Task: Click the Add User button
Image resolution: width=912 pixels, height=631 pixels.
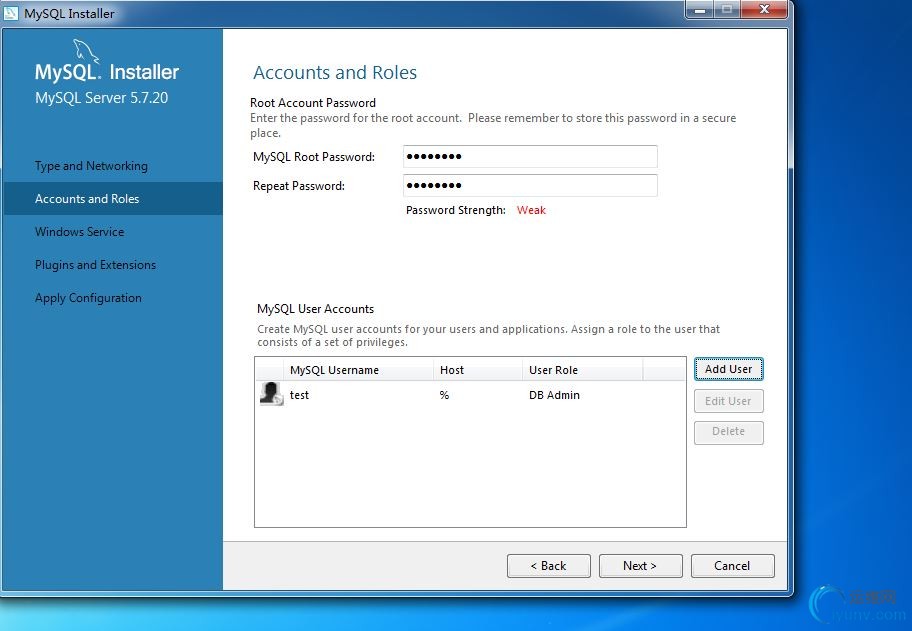Action: [728, 369]
